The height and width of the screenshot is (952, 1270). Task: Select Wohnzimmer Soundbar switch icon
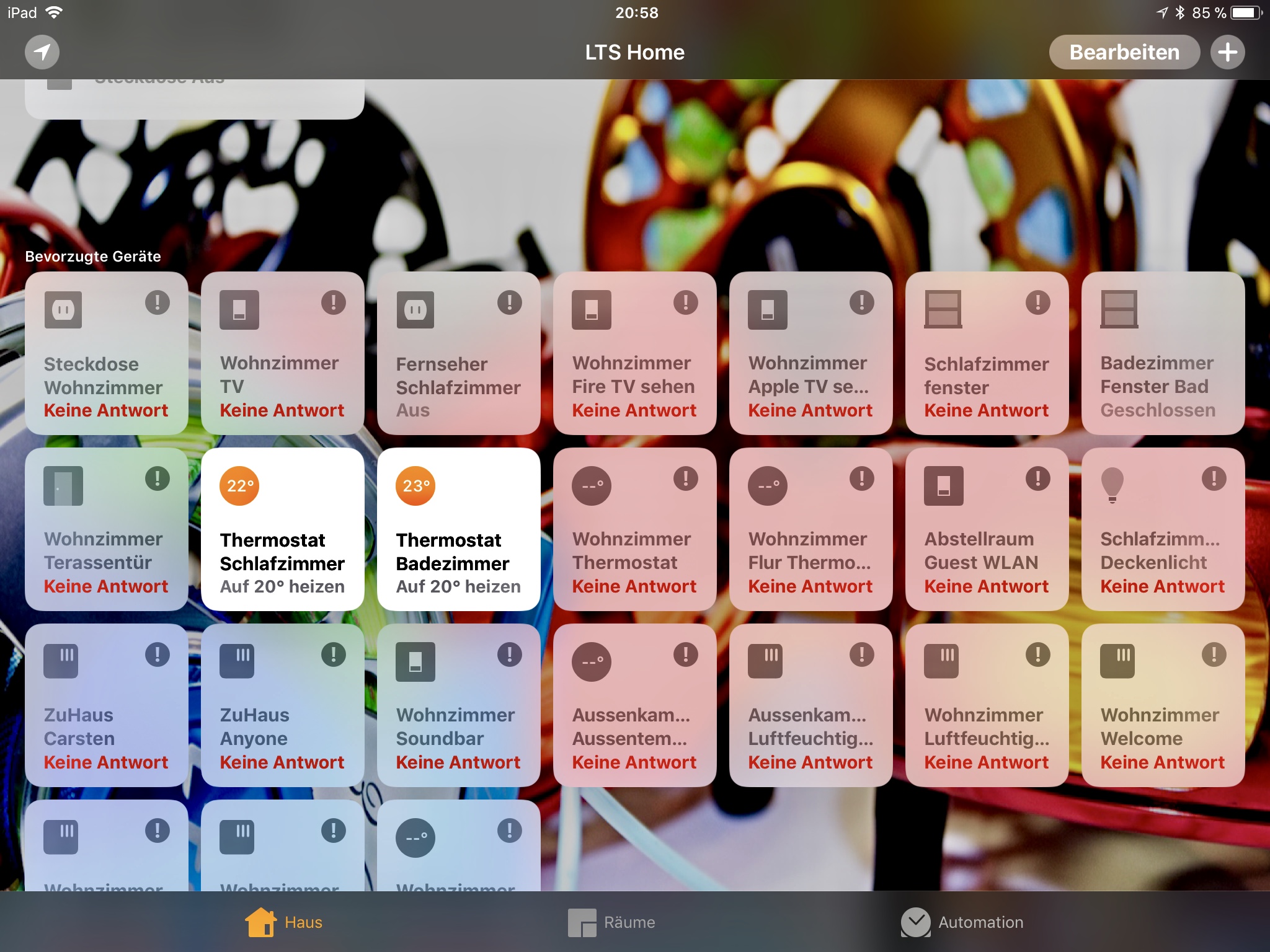click(415, 661)
